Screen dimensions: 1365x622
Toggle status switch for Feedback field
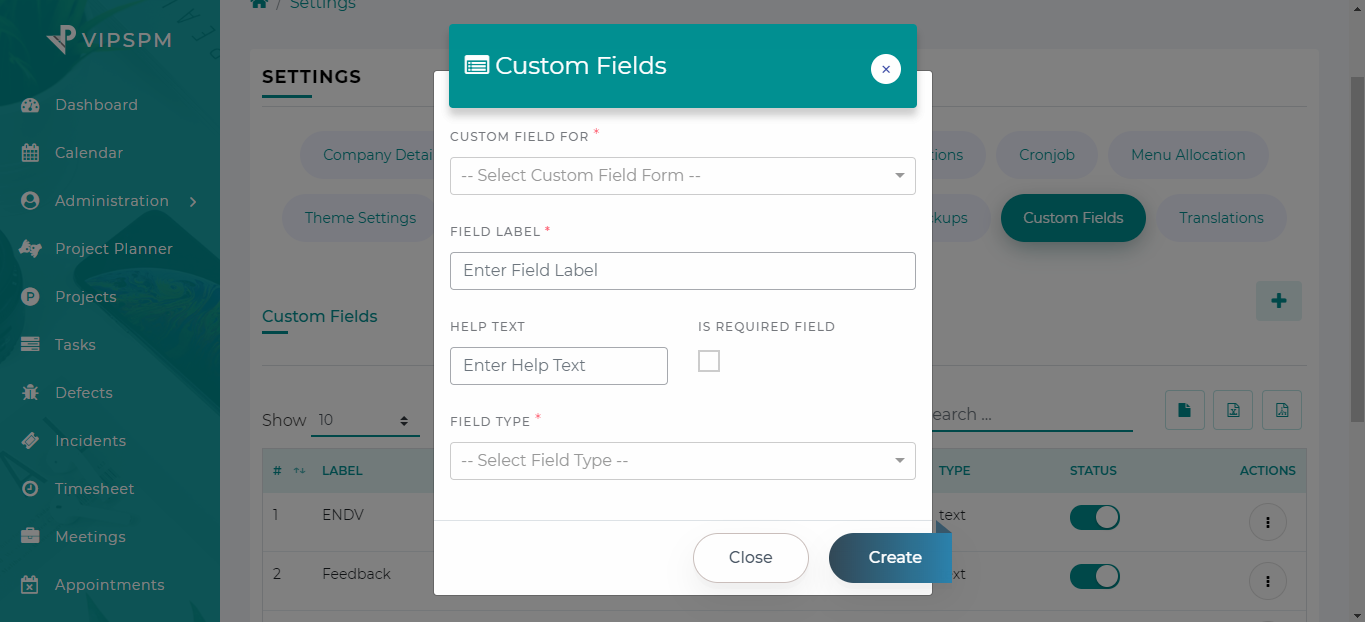1094,577
